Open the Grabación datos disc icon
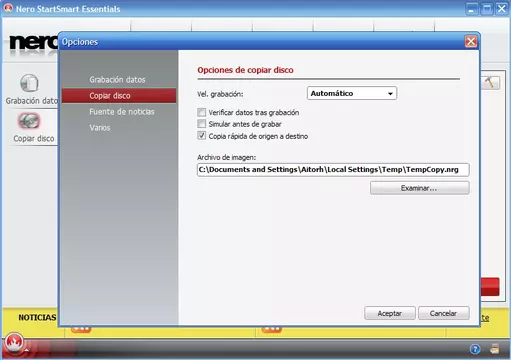The height and width of the screenshot is (360, 511). tap(29, 83)
